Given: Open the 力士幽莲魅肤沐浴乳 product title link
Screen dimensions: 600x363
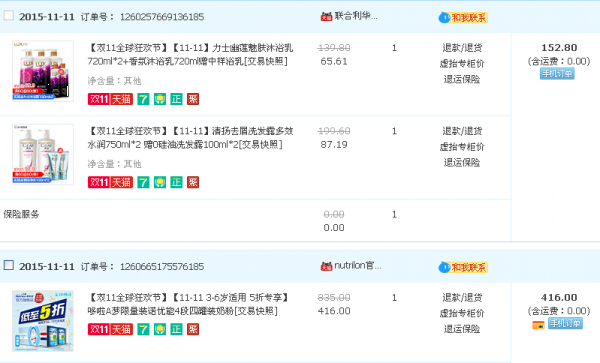Looking at the screenshot, I should [190, 54].
